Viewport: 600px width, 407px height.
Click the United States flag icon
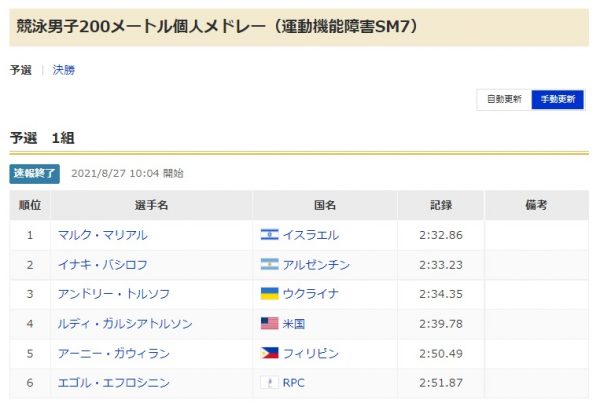click(x=268, y=324)
